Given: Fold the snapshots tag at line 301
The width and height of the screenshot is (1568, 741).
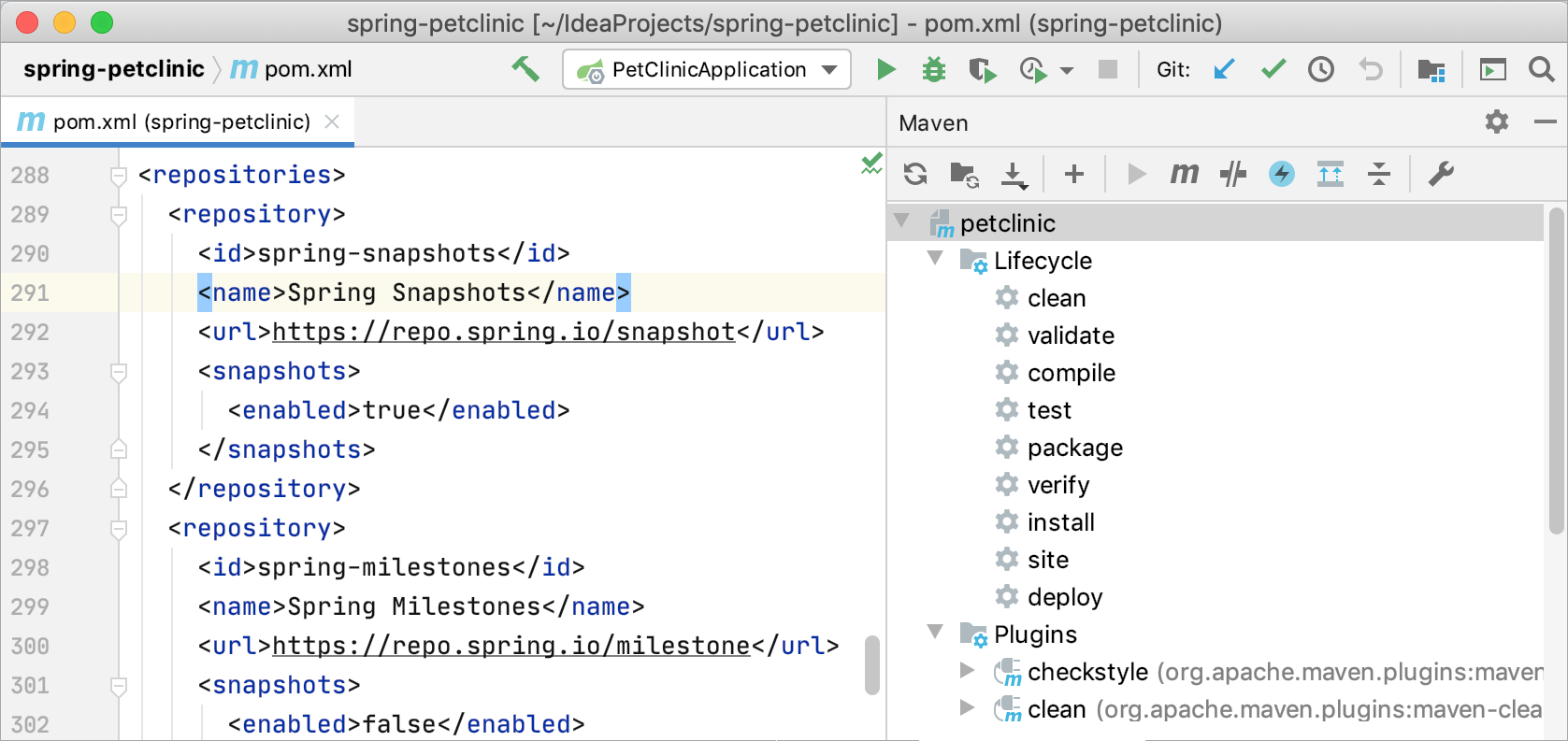Looking at the screenshot, I should (x=119, y=686).
